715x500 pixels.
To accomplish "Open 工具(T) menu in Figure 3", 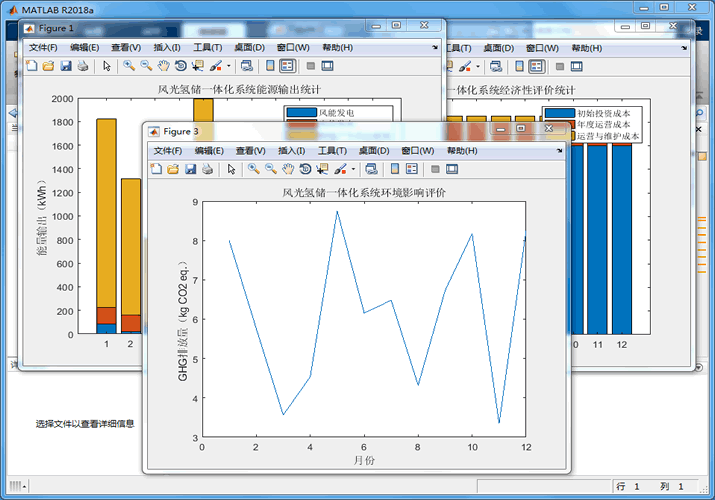I will (x=333, y=150).
